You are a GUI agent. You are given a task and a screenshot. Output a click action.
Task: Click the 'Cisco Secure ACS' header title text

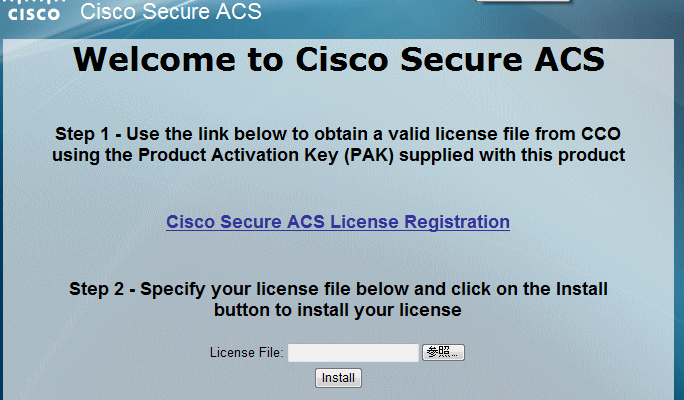[171, 13]
